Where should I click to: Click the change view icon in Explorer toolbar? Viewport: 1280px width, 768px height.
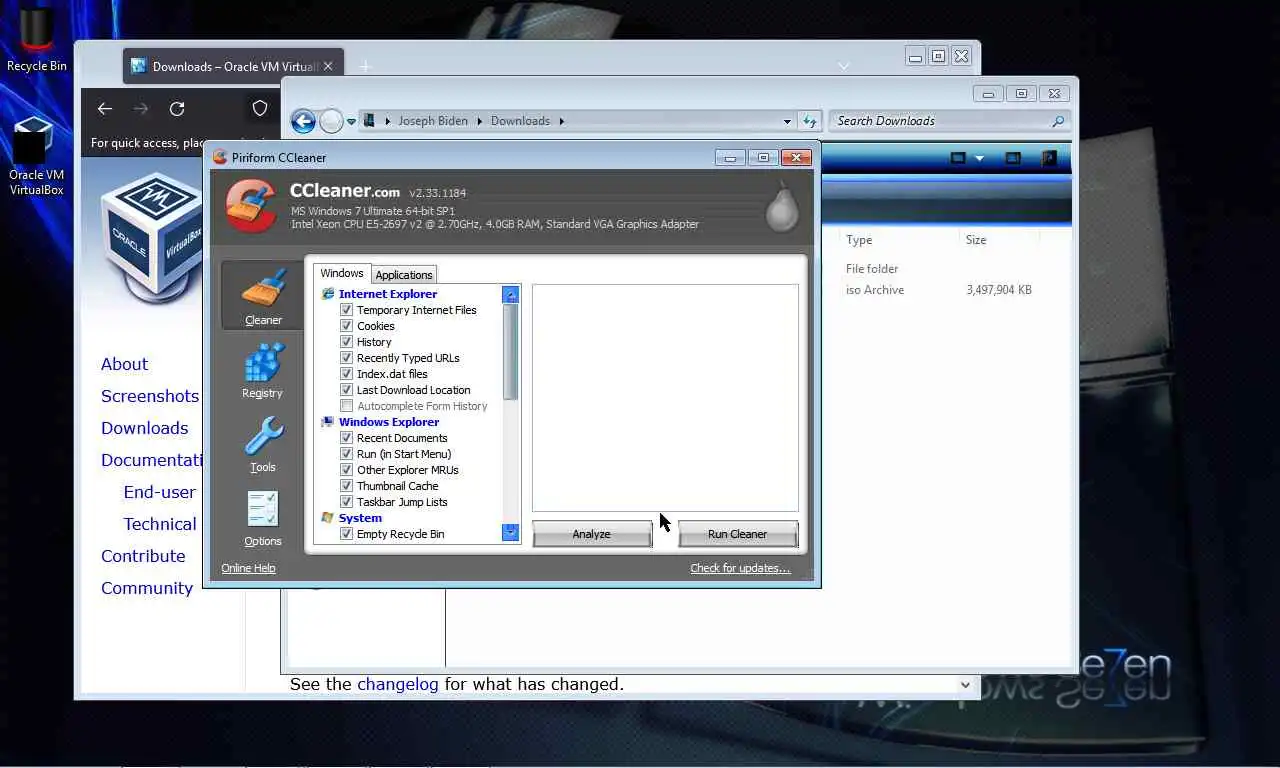(958, 158)
